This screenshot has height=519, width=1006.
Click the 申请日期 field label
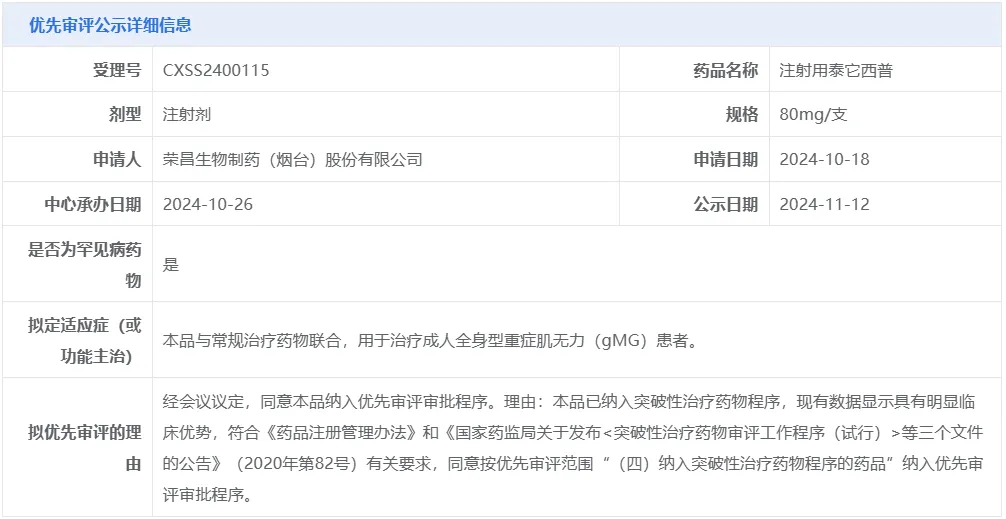(725, 159)
